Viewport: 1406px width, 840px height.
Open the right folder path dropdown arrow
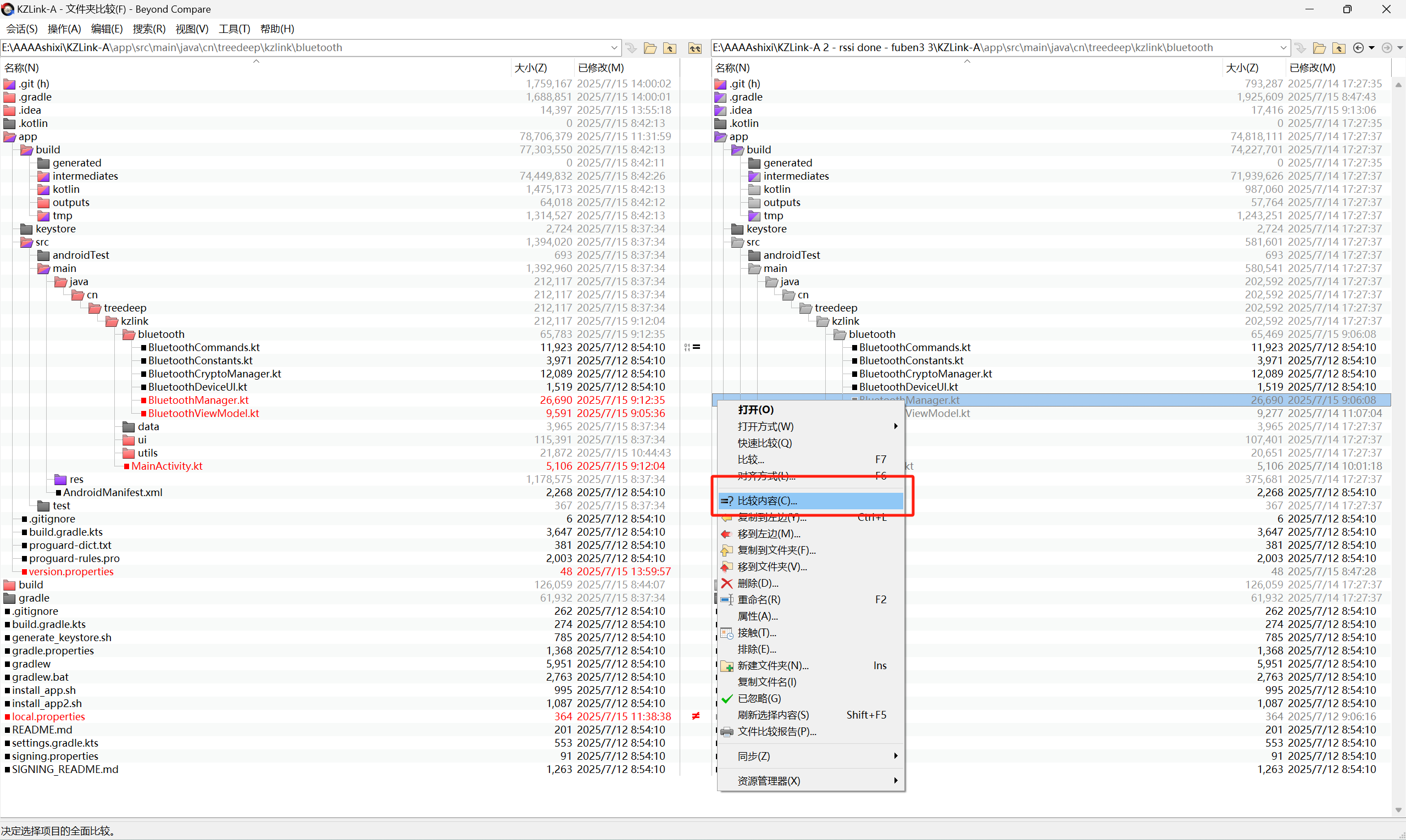(x=1283, y=48)
